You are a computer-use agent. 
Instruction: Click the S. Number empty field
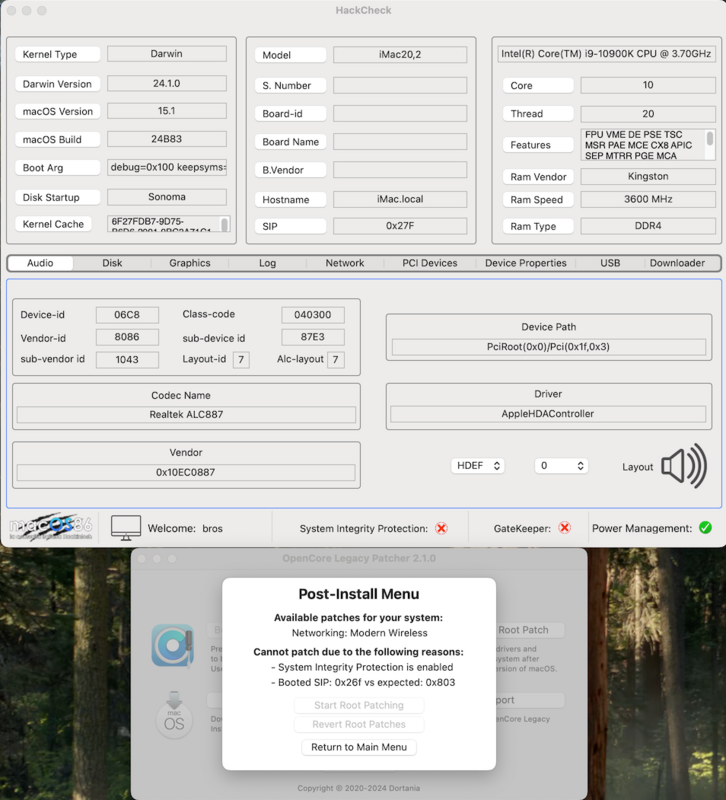(400, 85)
